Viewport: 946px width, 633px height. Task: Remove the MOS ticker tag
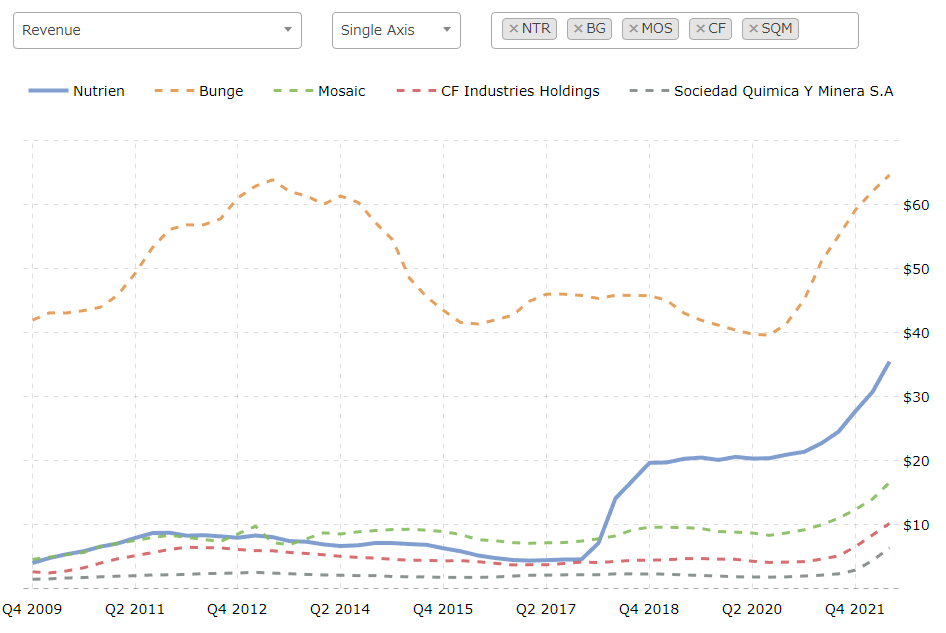(633, 28)
